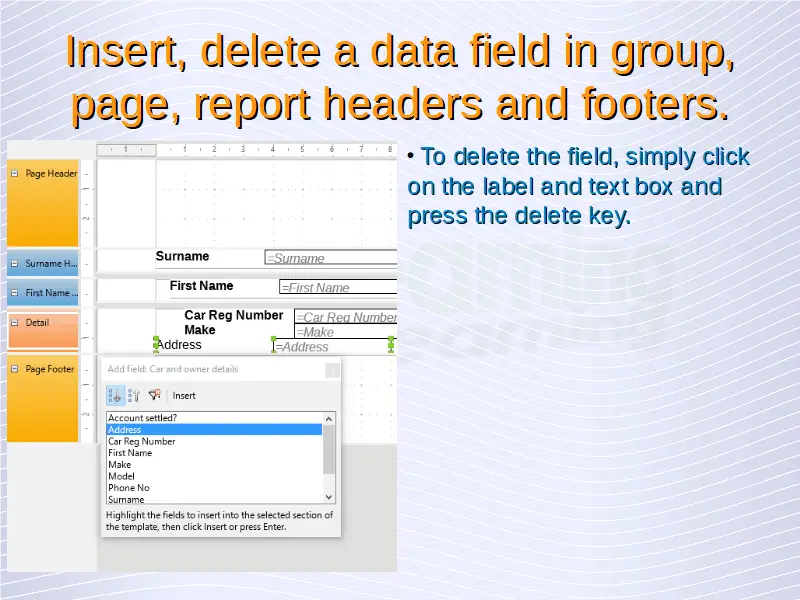Select the bold 'First Name' label in the report

click(x=201, y=286)
